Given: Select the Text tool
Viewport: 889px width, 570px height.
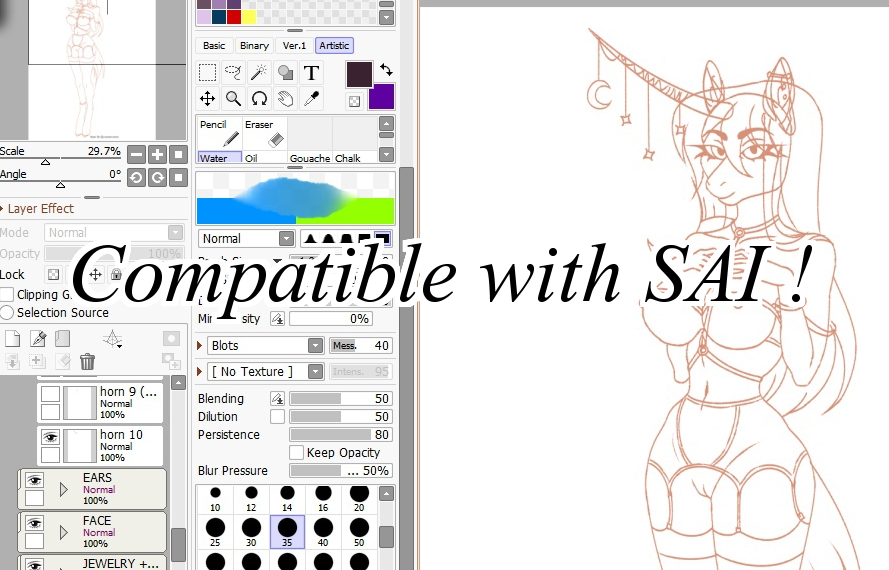Looking at the screenshot, I should tap(311, 73).
